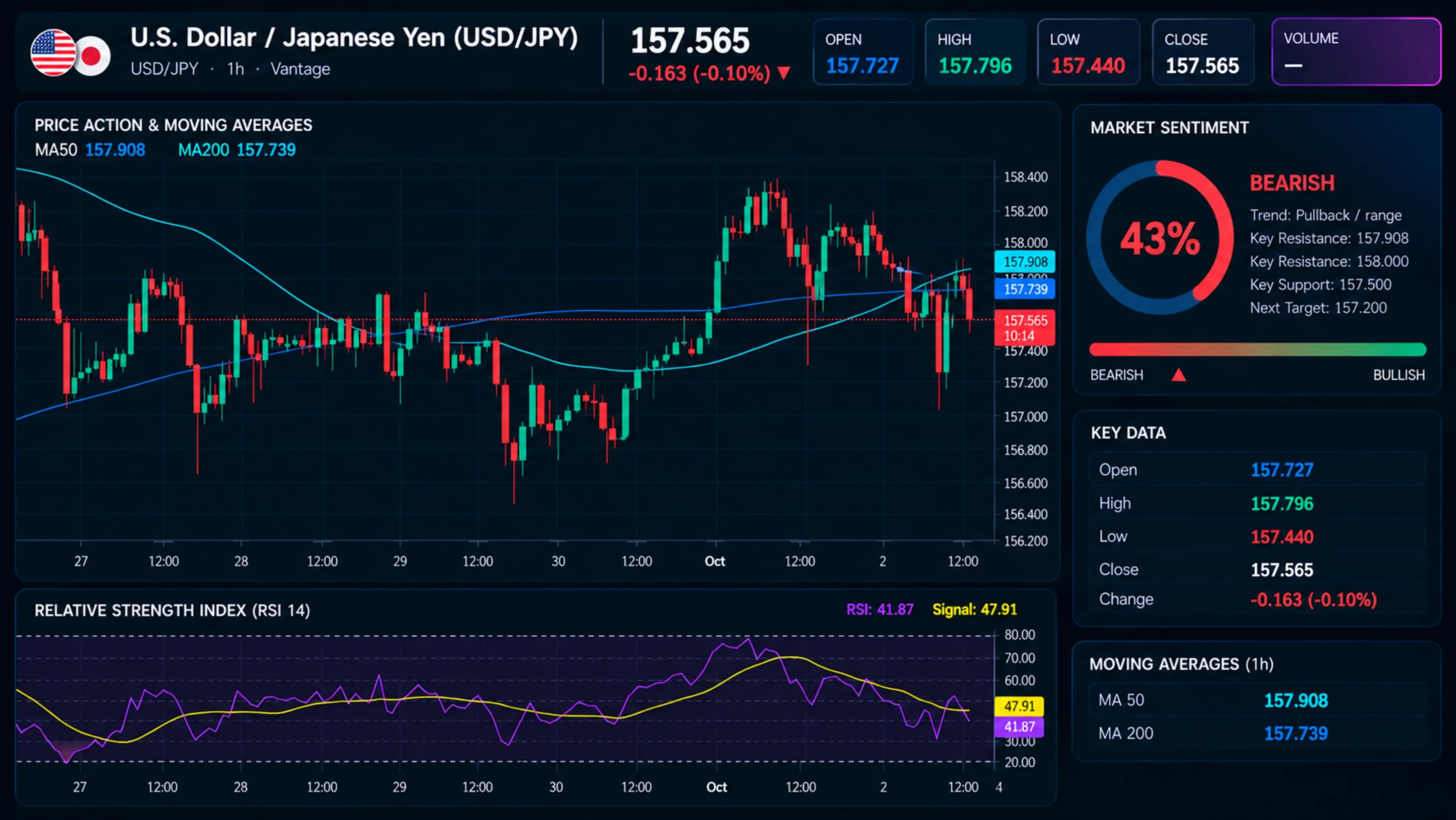The image size is (1456, 820).
Task: Click the MA 200 row value
Action: coord(1296,733)
